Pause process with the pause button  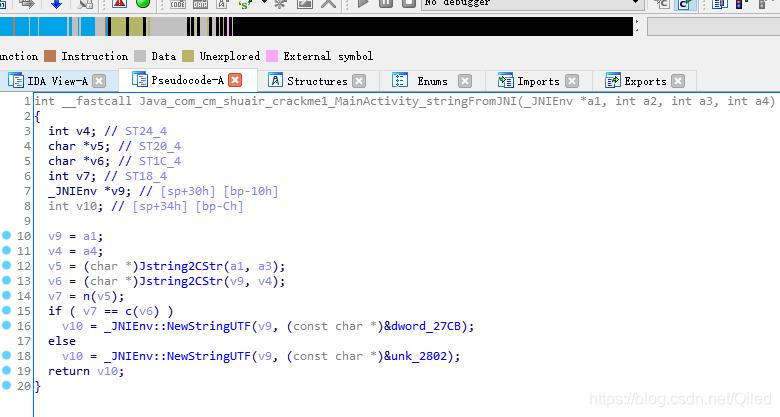[x=386, y=4]
